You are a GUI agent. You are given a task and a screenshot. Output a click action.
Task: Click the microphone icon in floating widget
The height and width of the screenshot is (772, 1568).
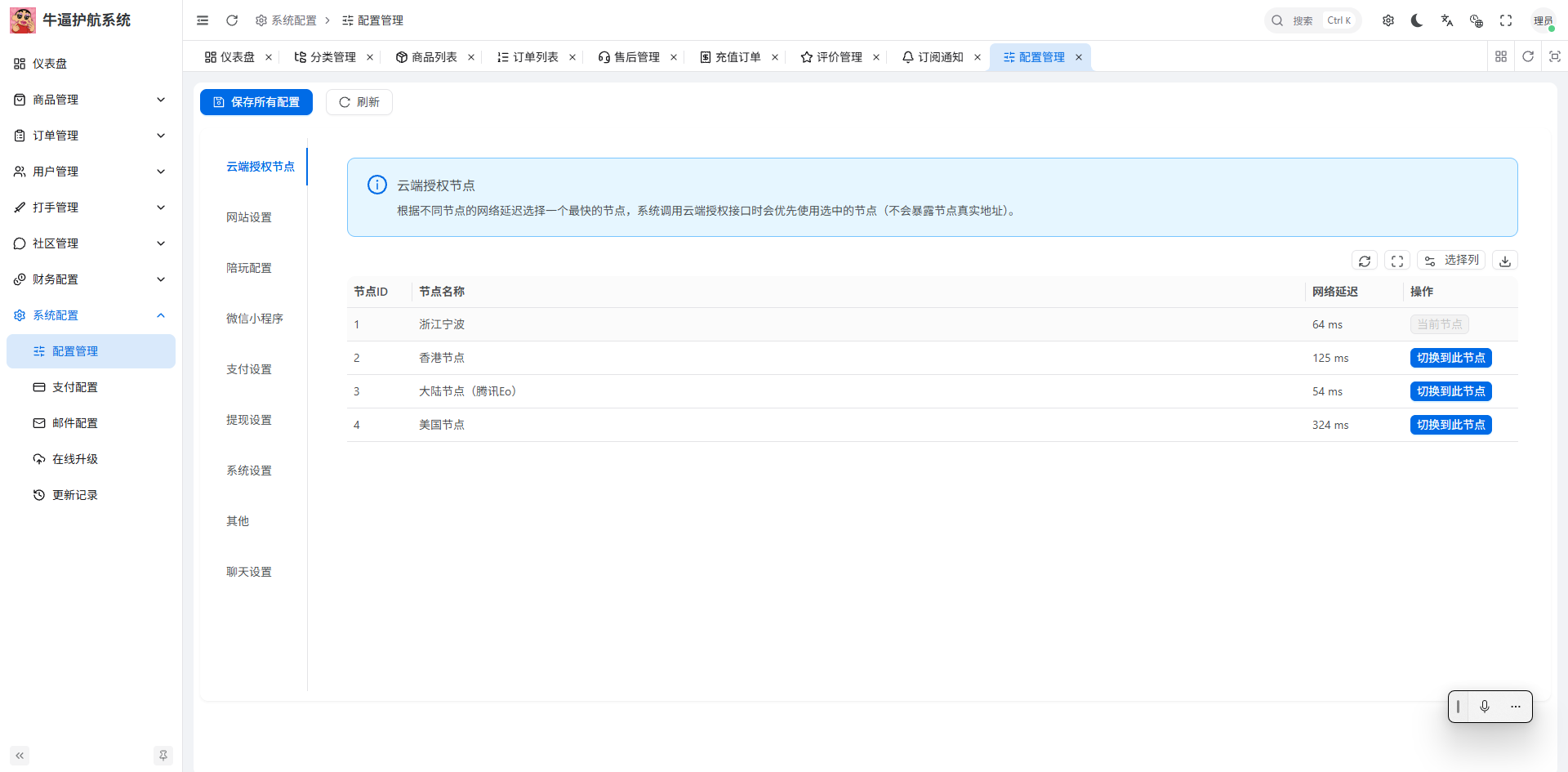[1484, 707]
